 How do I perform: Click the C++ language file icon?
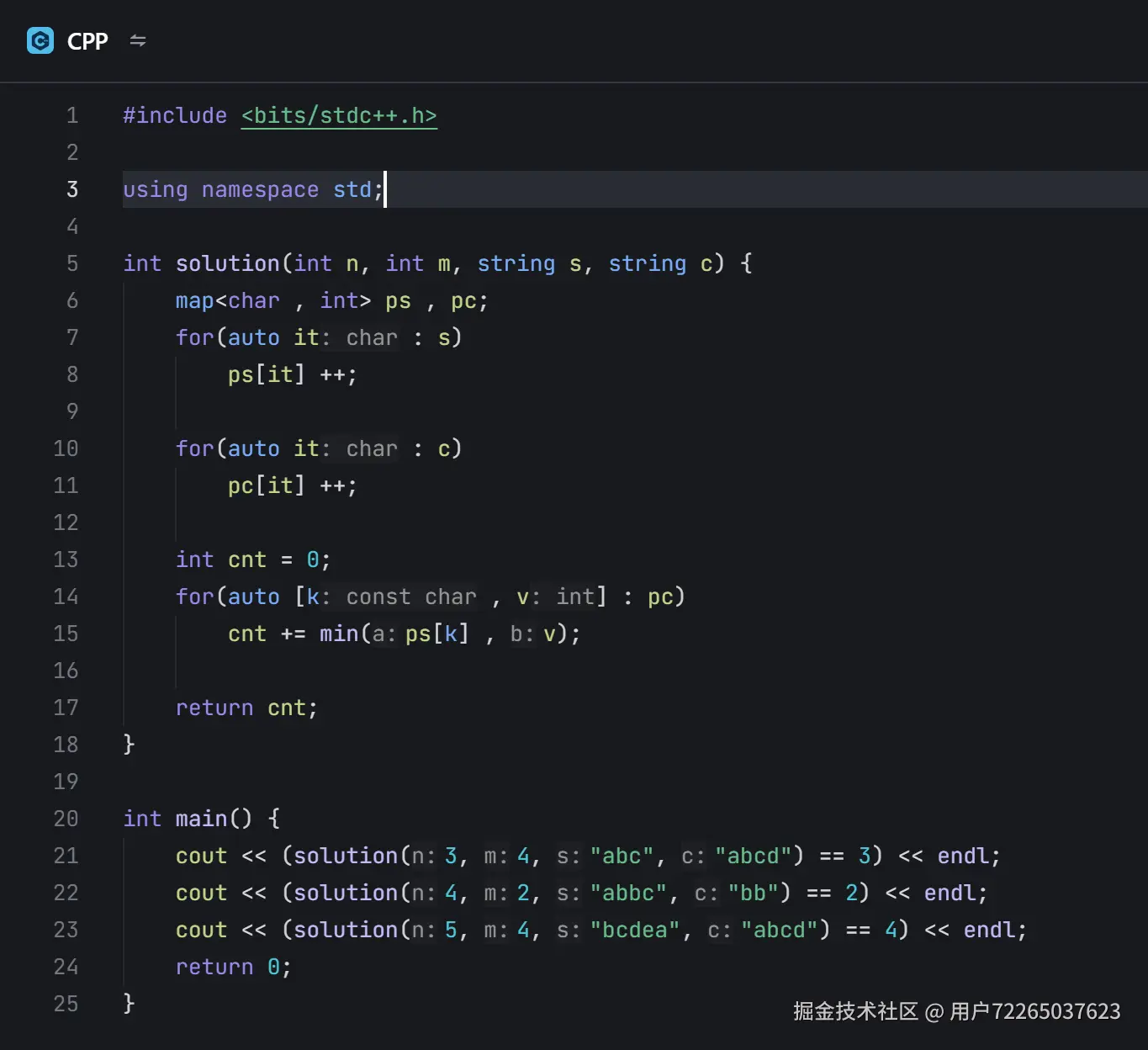point(40,40)
